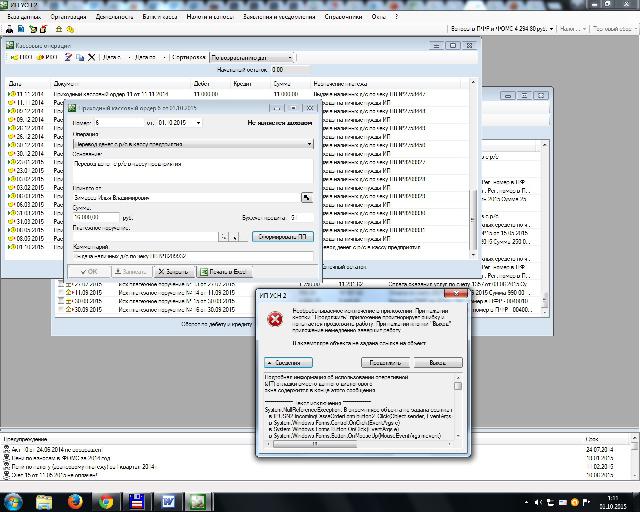Image resolution: width=640 pixels, height=512 pixels.
Task: Click the 'Сформировать ПП' button
Action: point(282,237)
